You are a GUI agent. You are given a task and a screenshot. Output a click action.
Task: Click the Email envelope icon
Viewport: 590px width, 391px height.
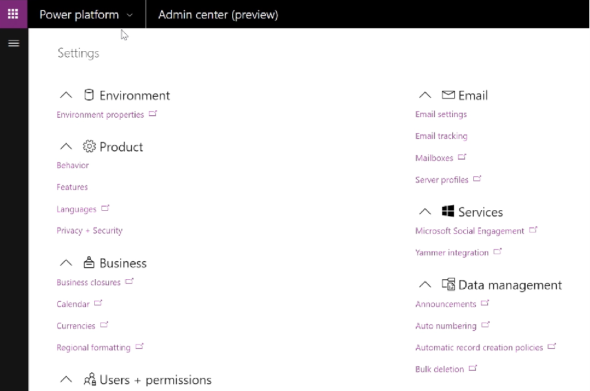click(448, 94)
